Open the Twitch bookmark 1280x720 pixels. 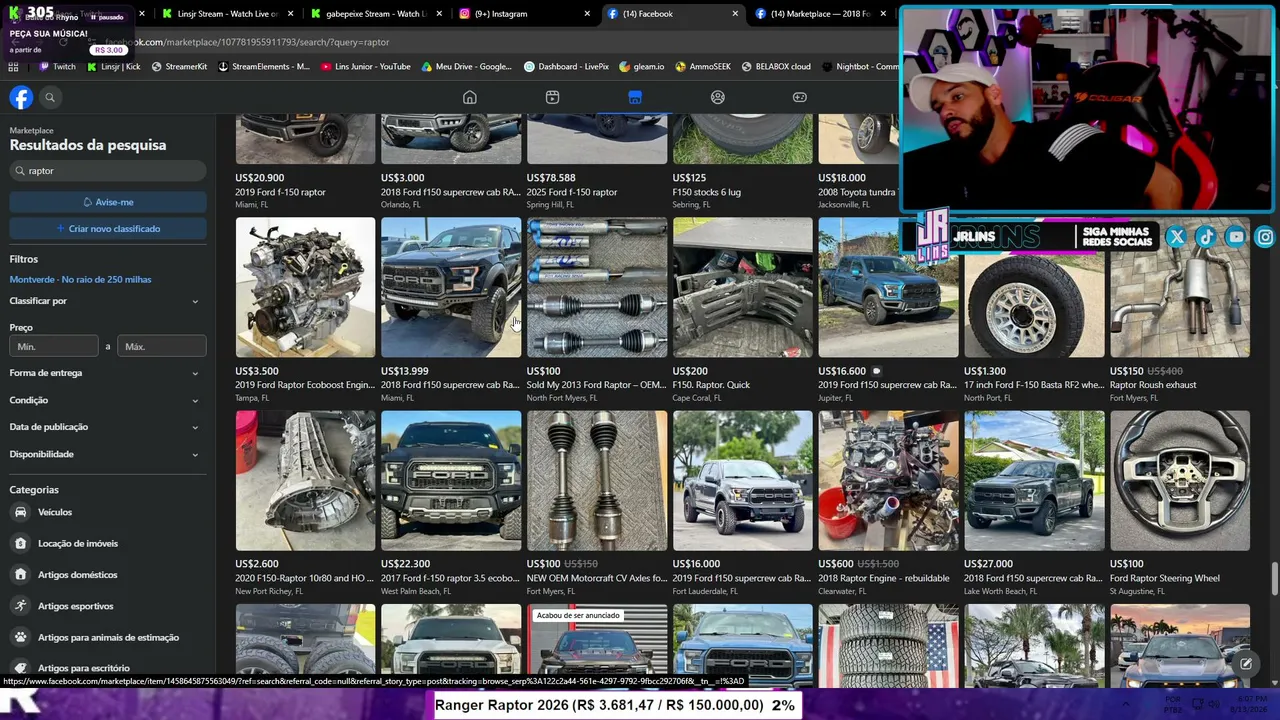[x=57, y=67]
